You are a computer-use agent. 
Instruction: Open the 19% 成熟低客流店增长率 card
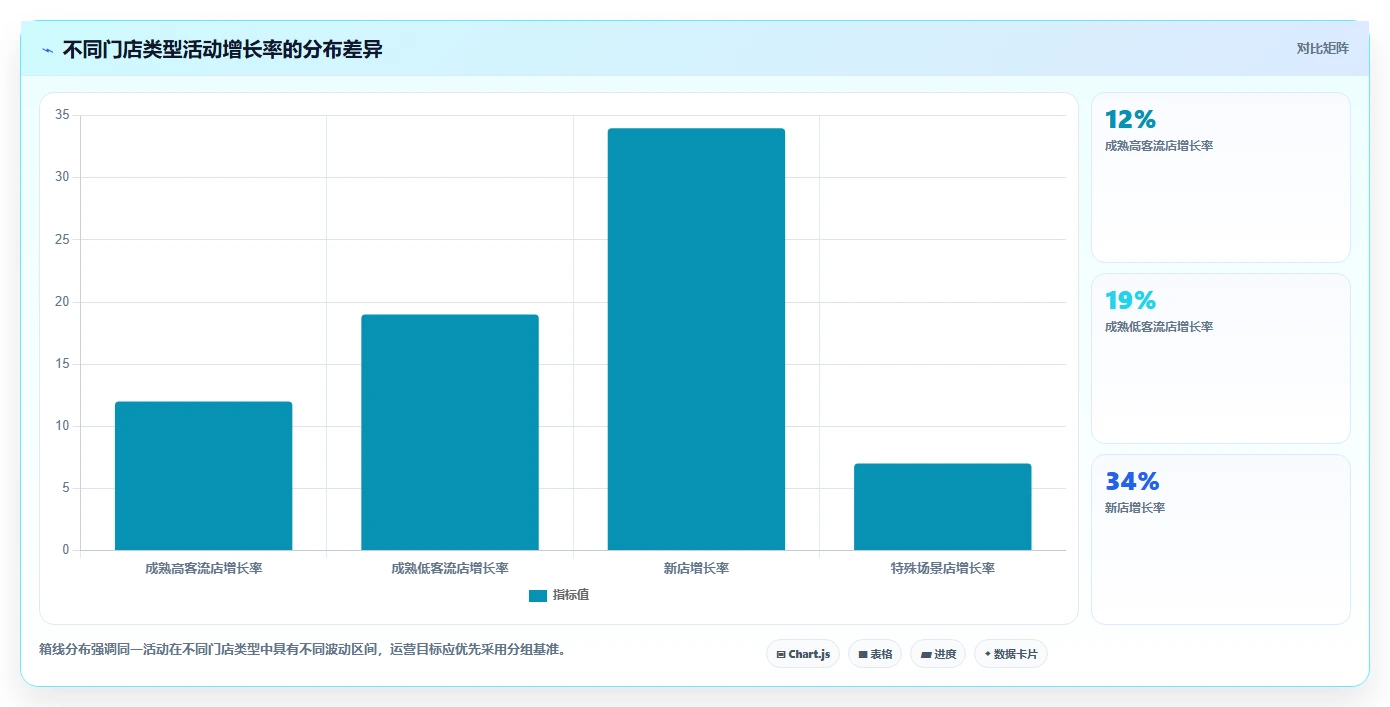pos(1220,358)
